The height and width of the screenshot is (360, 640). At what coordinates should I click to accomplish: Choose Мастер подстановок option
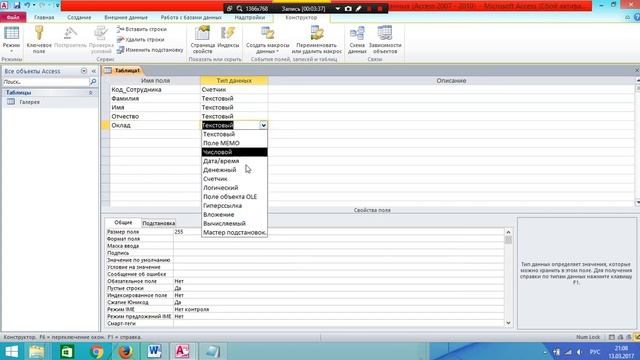[x=234, y=233]
